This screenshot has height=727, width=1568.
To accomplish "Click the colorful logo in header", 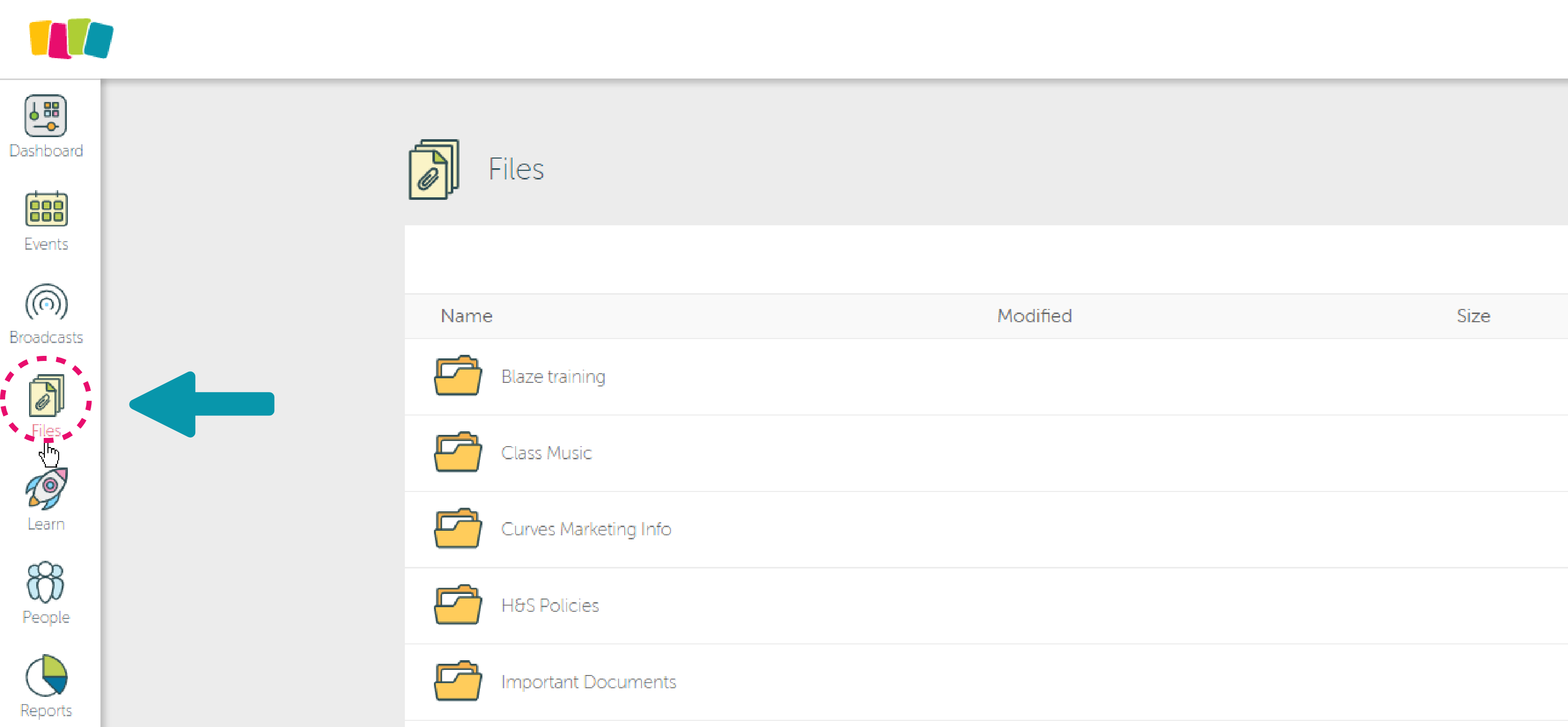I will pos(71,38).
